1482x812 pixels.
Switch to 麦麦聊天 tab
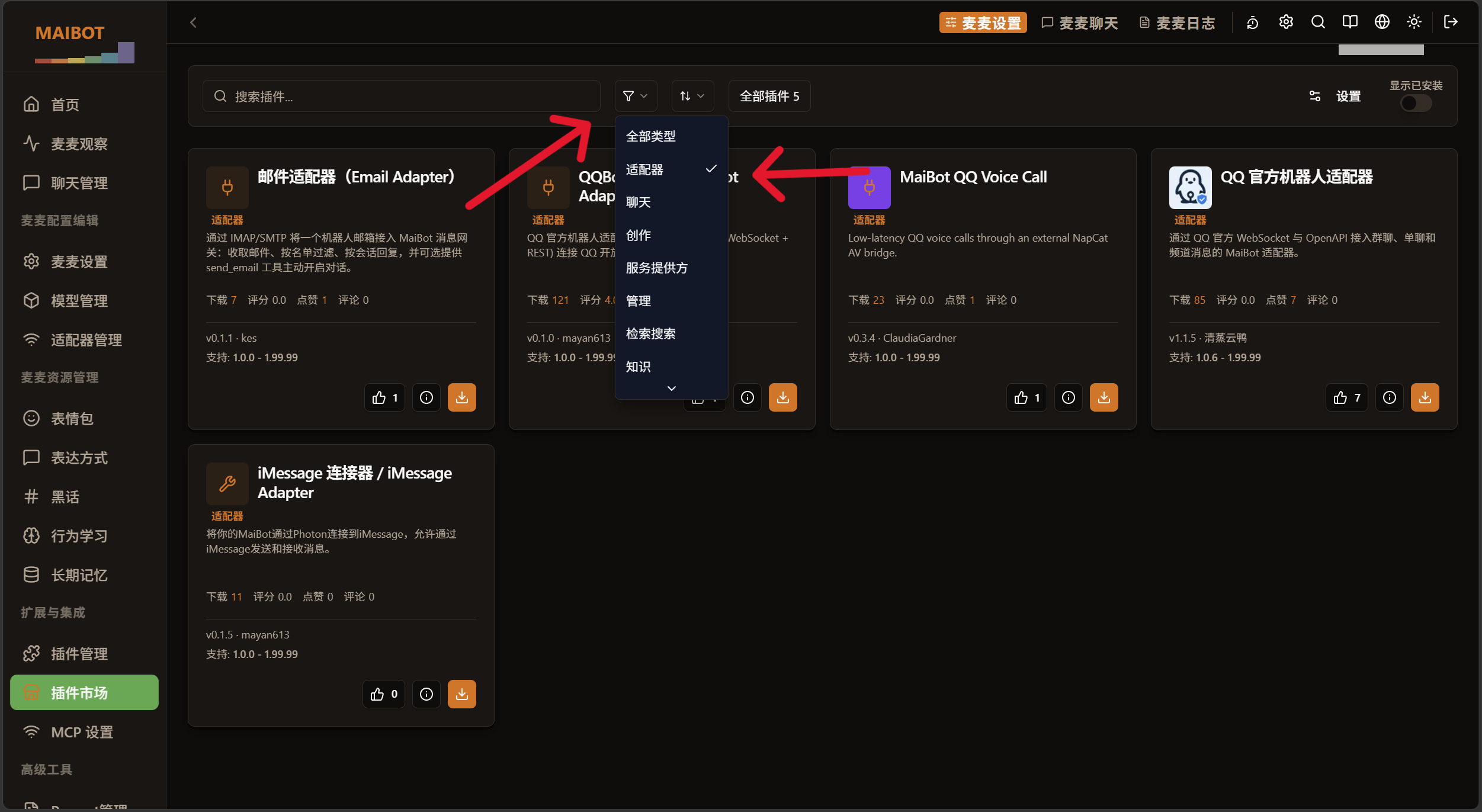tap(1080, 23)
